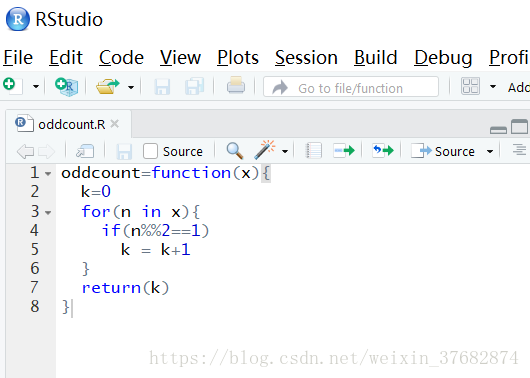This screenshot has height=378, width=530.
Task: Open the panes layout dropdown arrow
Action: click(493, 87)
